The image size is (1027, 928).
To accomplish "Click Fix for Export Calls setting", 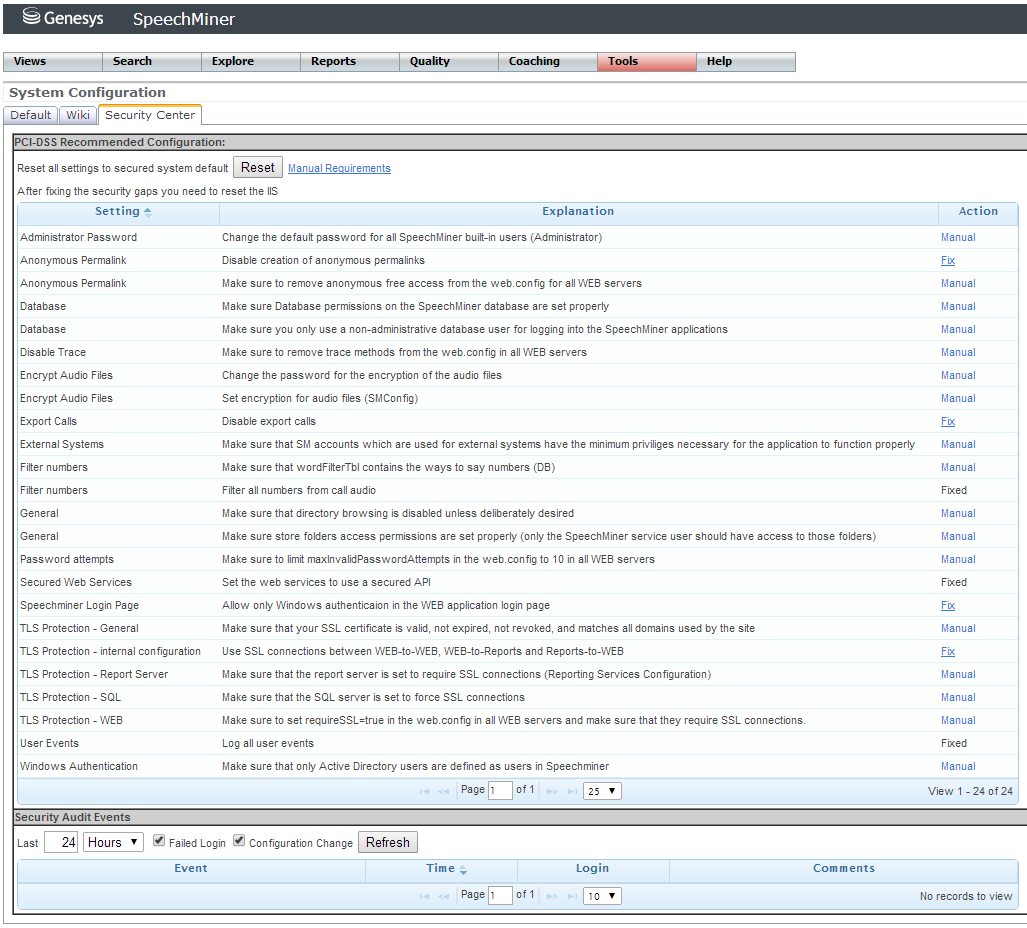I will point(947,422).
